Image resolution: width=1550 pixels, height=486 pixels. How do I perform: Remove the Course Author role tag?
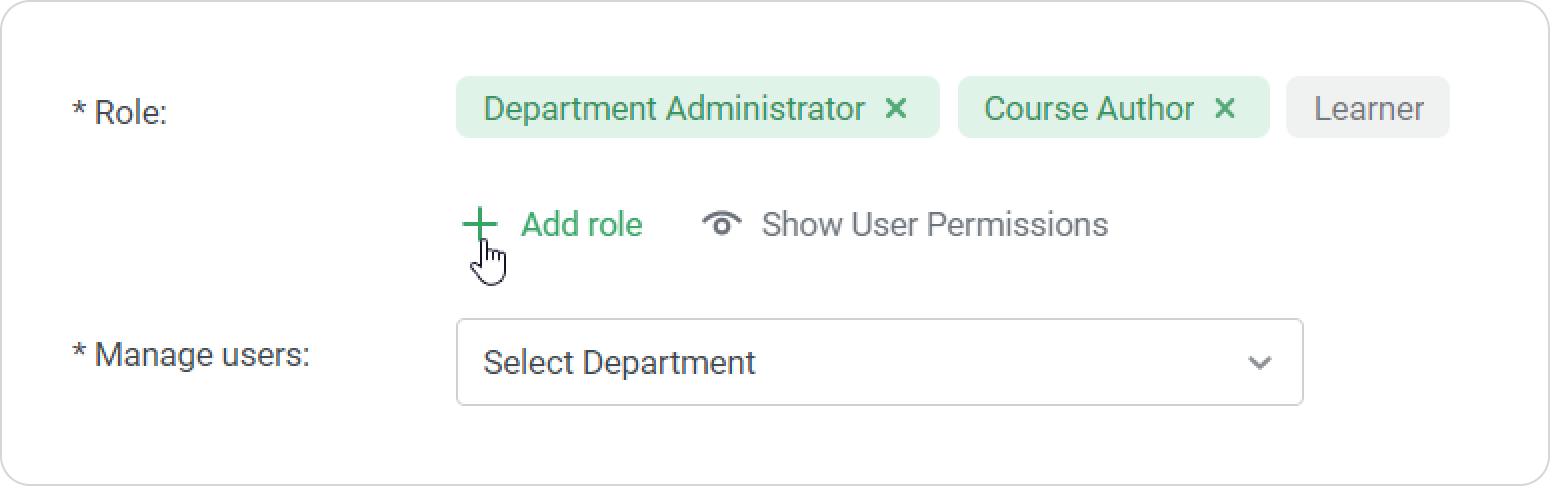pyautogui.click(x=1224, y=108)
